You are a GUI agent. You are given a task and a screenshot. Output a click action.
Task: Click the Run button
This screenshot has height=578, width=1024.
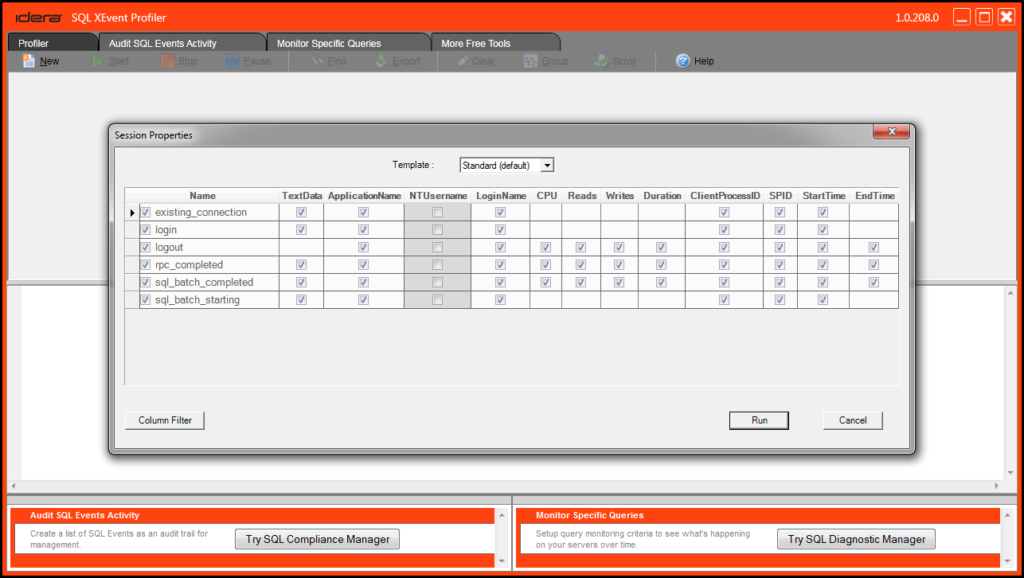tap(759, 420)
